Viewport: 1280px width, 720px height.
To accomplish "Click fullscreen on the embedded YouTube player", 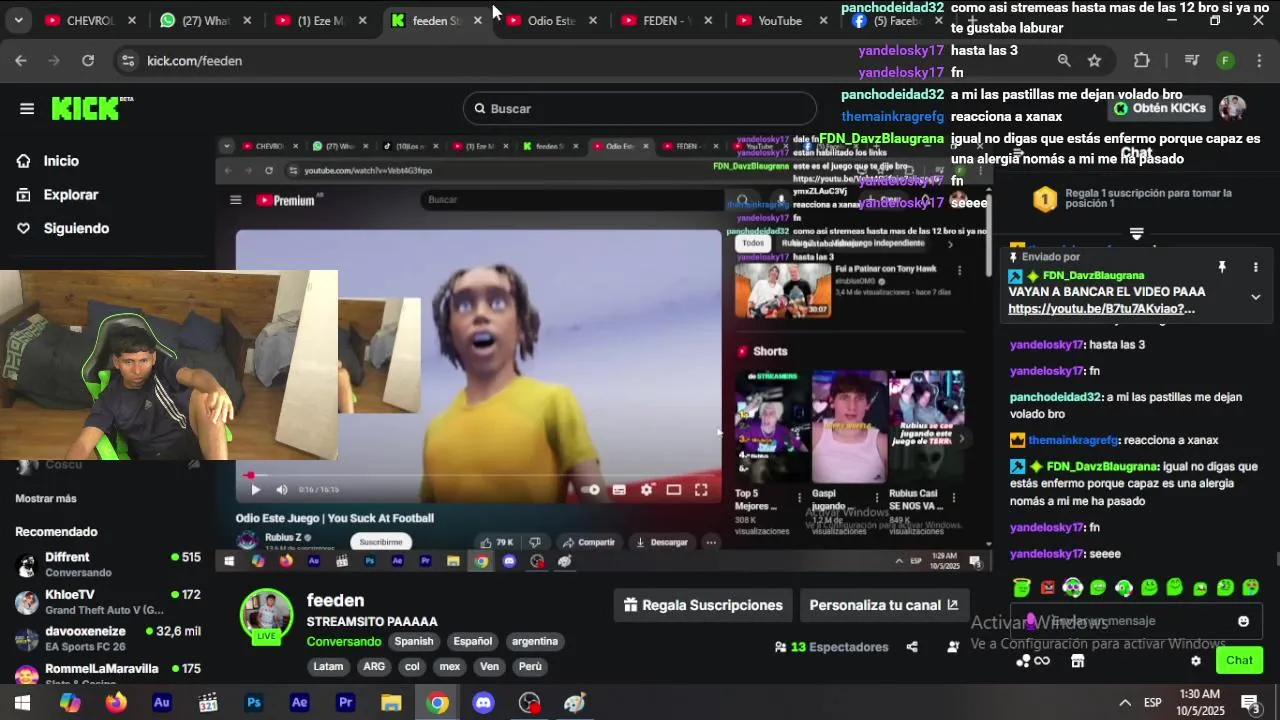I will (x=701, y=489).
